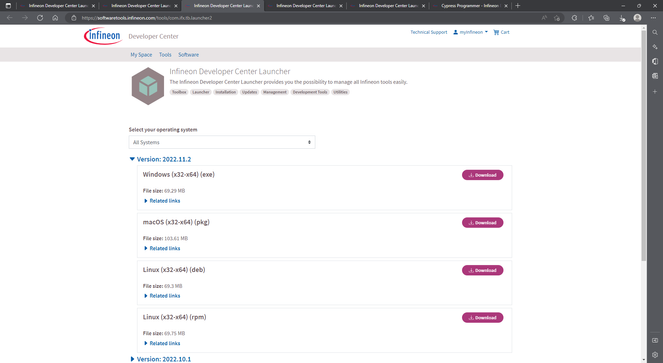Click the Launcher tag
The height and width of the screenshot is (363, 663).
200,92
